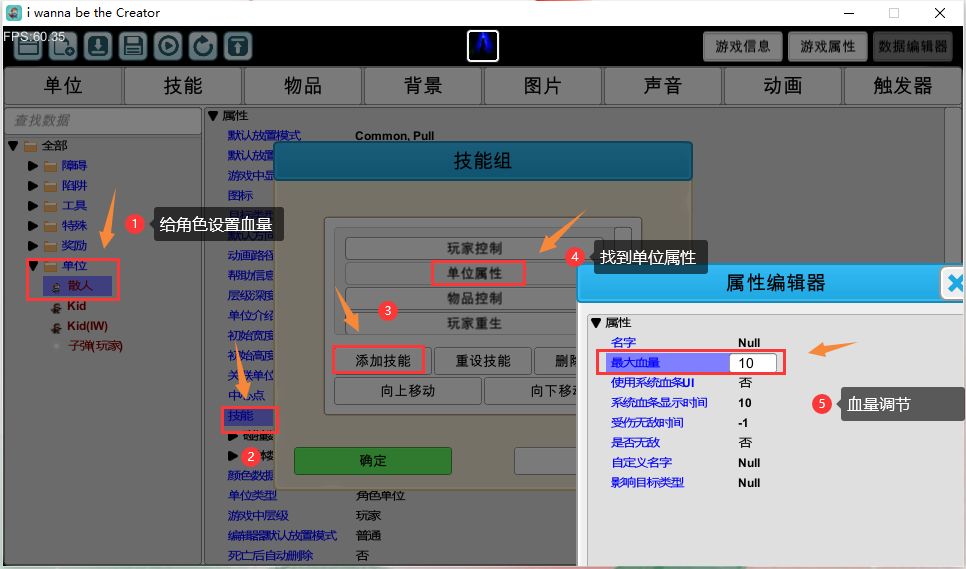Click the 游戏信息 button
The height and width of the screenshot is (569, 966).
(743, 47)
